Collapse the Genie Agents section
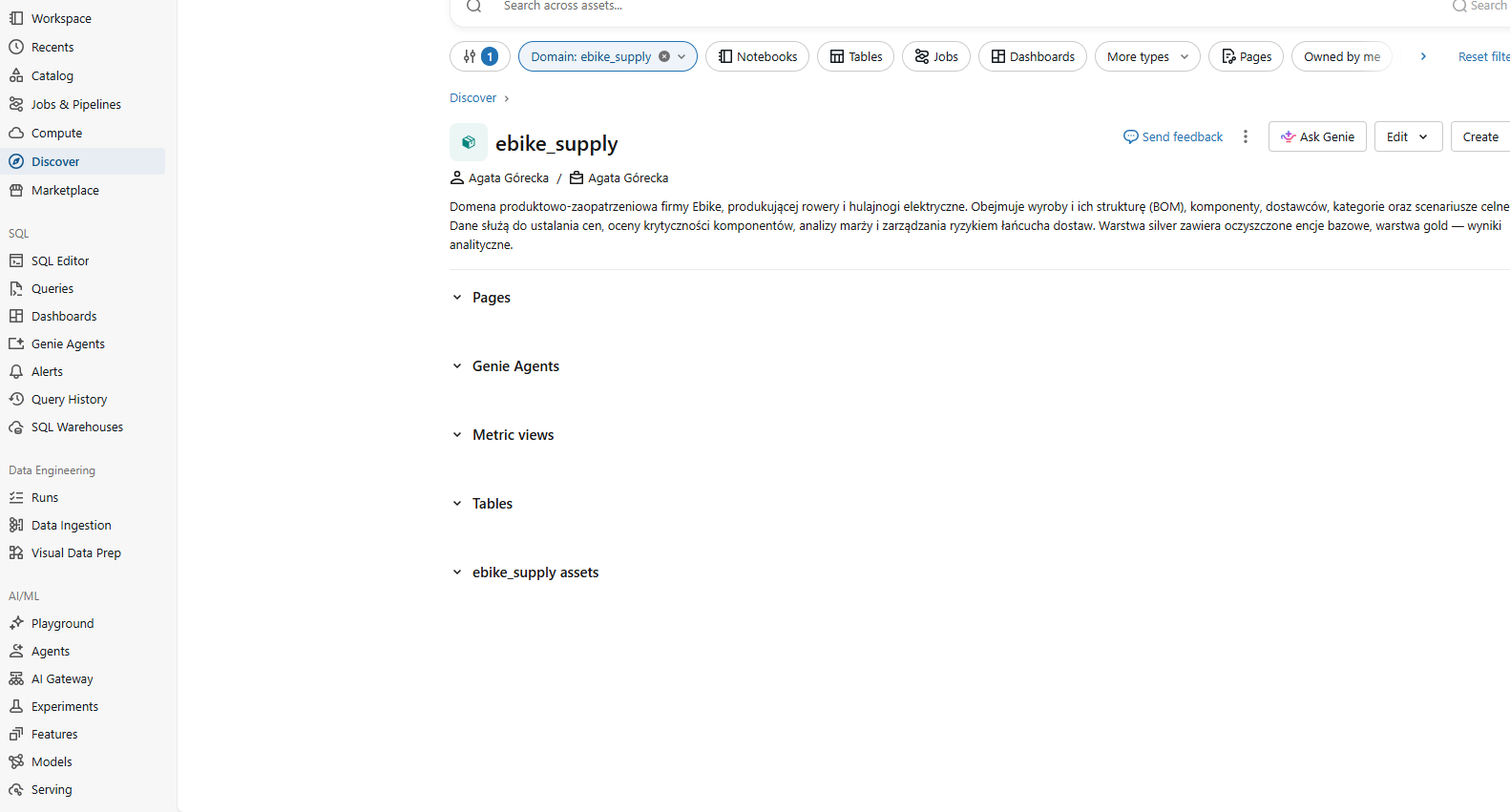1510x812 pixels. coord(457,366)
